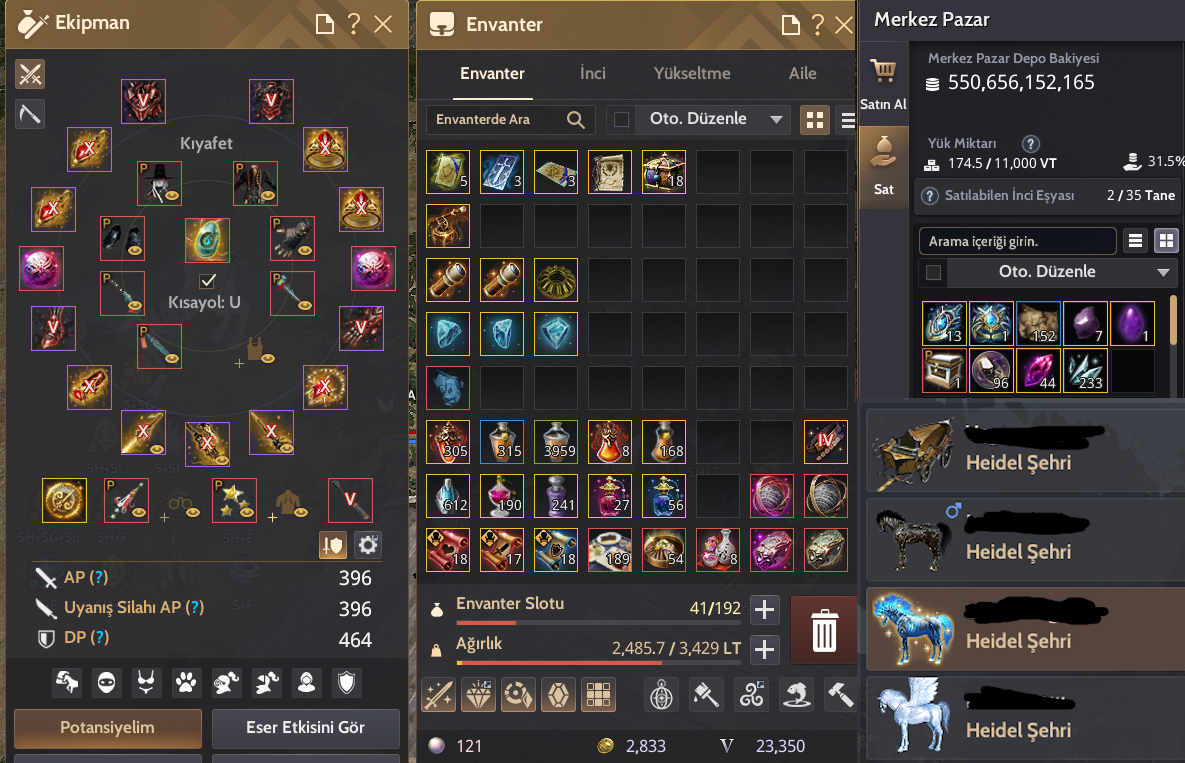Click the inventory trash bin icon
The height and width of the screenshot is (763, 1185).
point(824,631)
